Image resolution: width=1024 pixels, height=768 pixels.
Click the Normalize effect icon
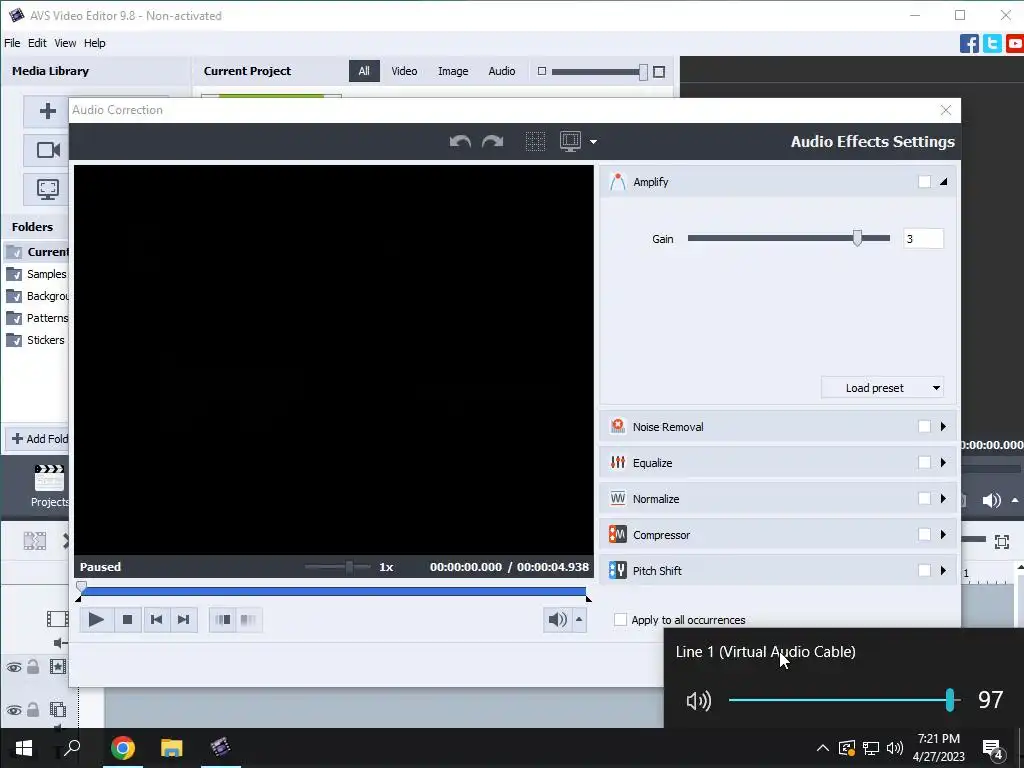click(x=617, y=498)
